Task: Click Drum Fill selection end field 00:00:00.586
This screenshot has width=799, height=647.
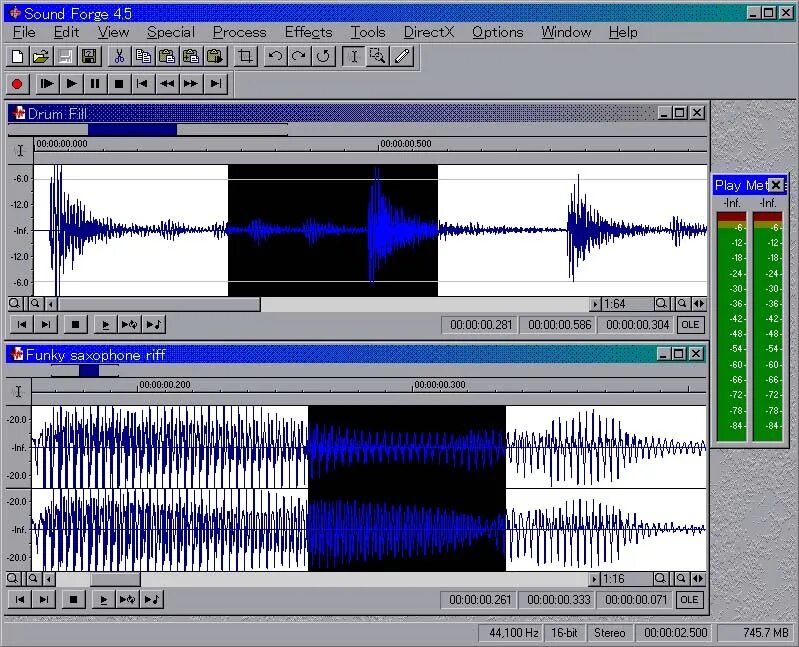Action: tap(559, 325)
